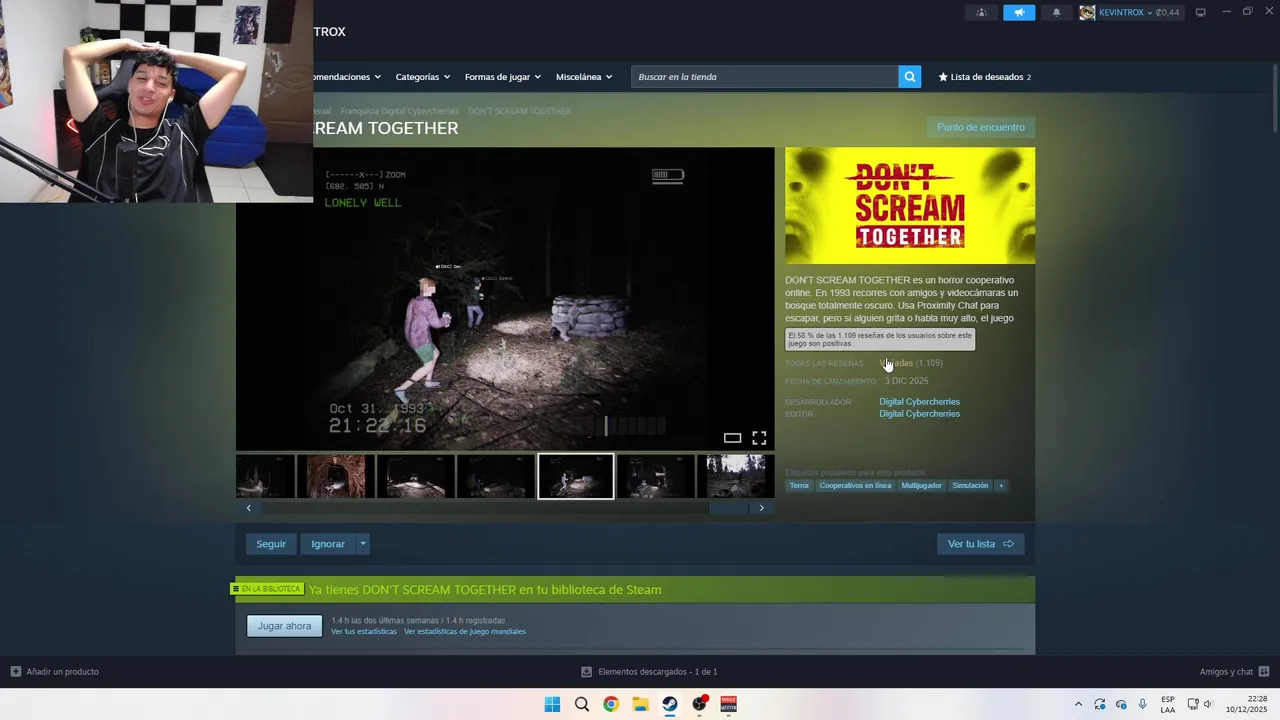Open the Digital Cybercherries developer link

click(x=919, y=402)
